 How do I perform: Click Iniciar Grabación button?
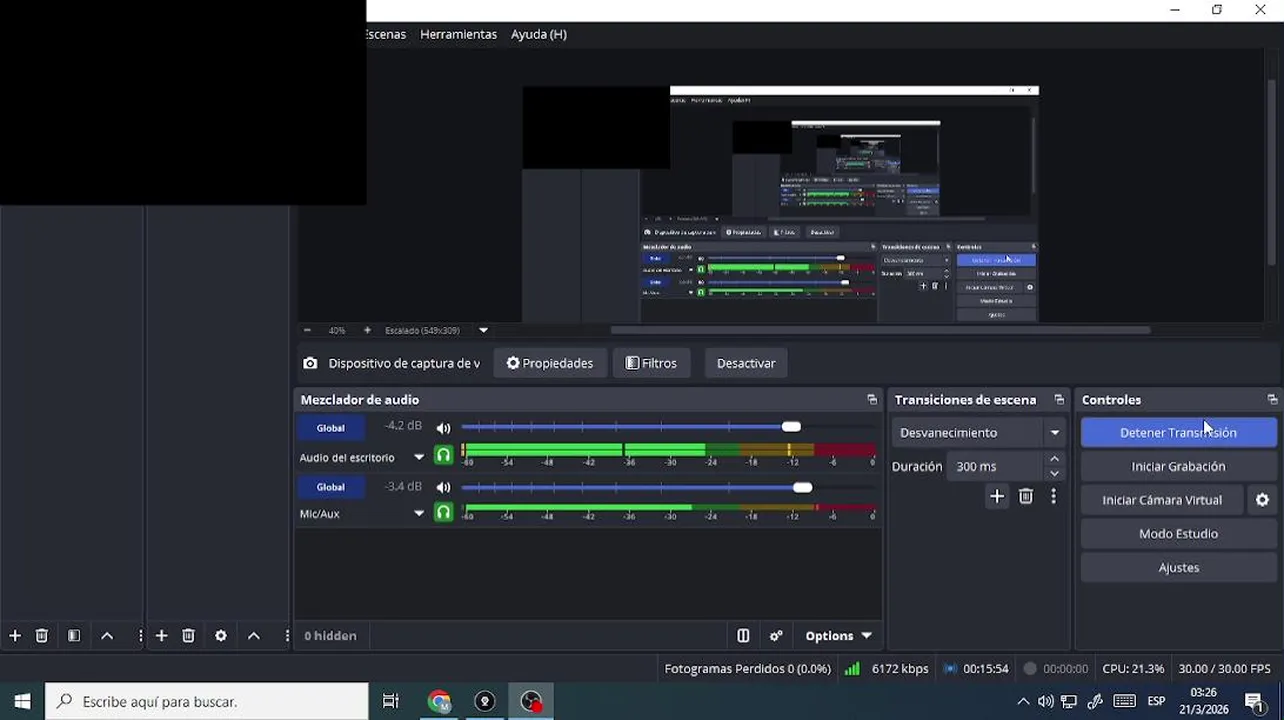click(1179, 467)
